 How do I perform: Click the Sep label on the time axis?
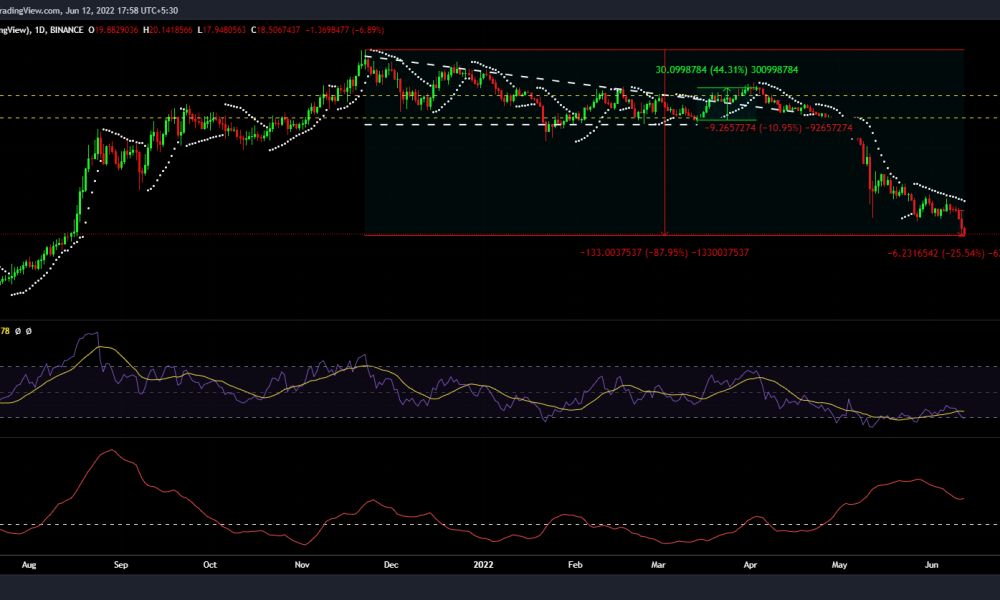[121, 565]
